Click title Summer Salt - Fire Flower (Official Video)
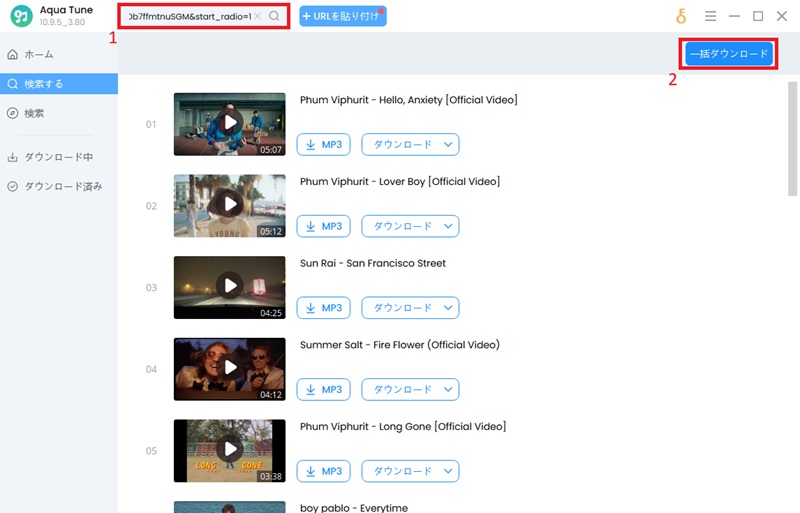Viewport: 800px width, 513px height. [400, 345]
